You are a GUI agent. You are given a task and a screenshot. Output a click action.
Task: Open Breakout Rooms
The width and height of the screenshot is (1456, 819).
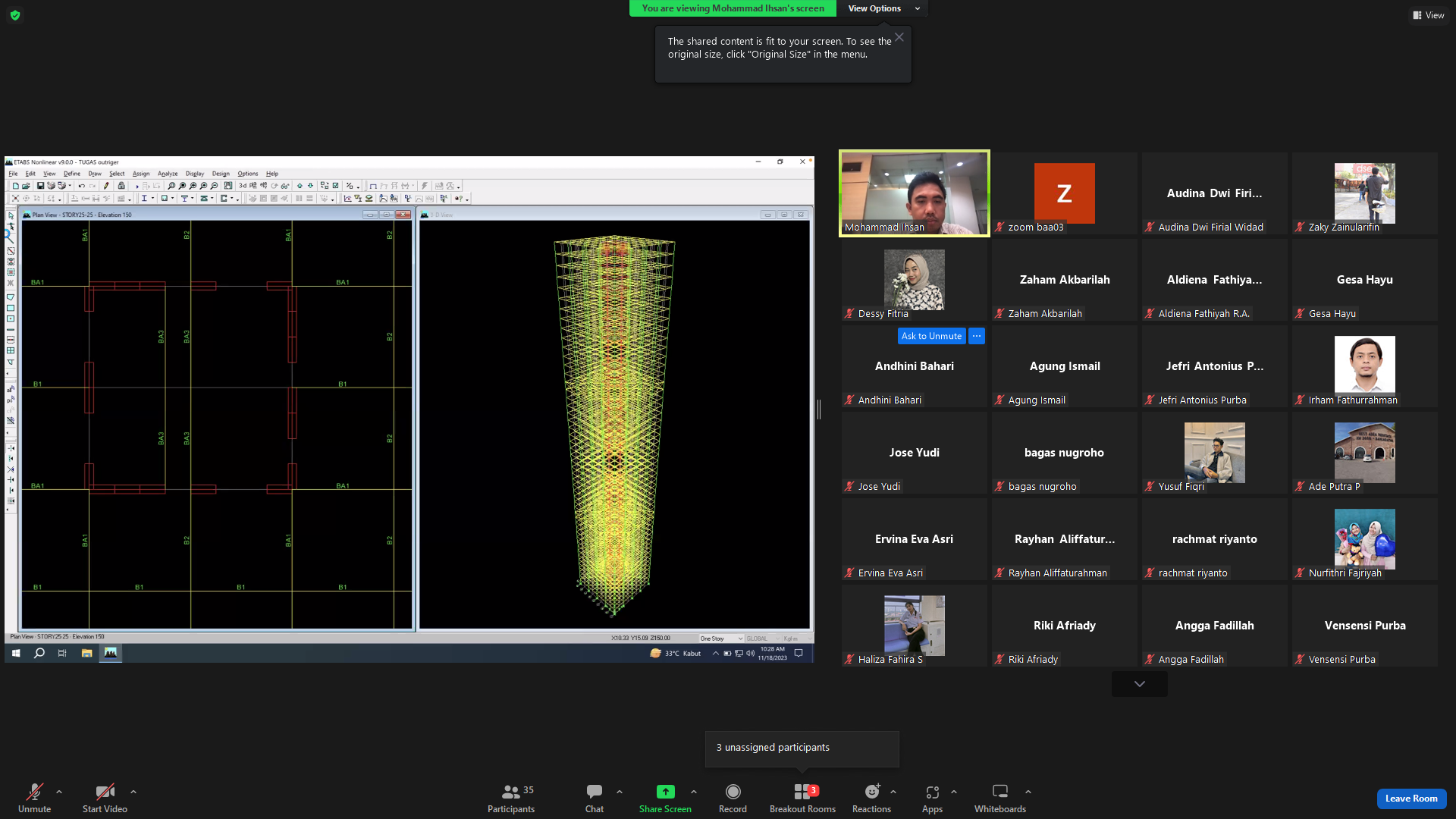pos(802,799)
